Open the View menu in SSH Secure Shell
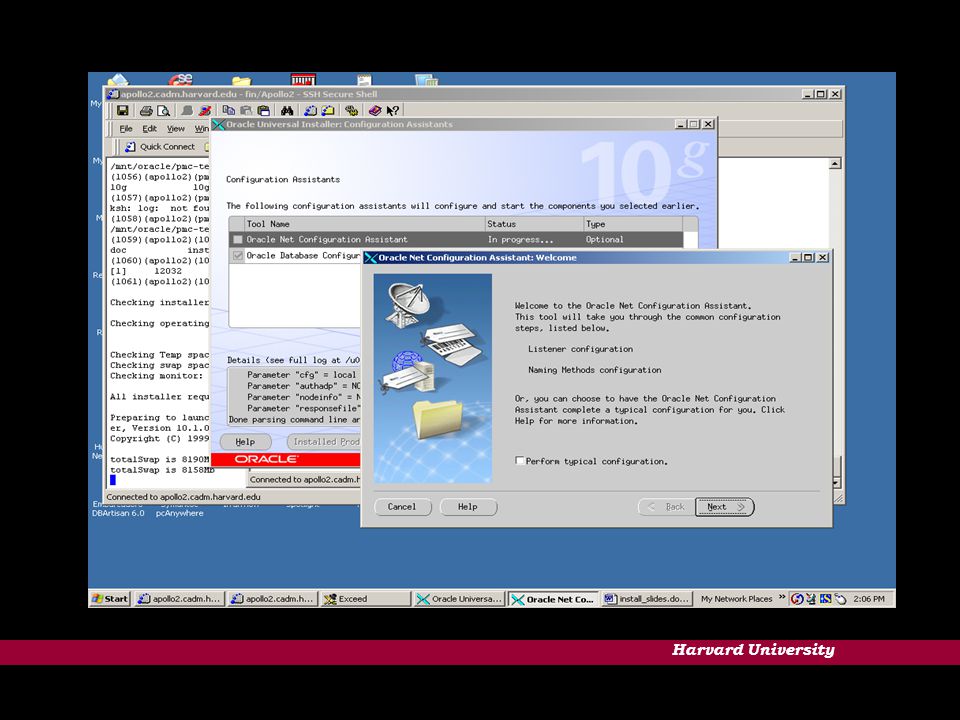The width and height of the screenshot is (960, 720). coord(176,129)
